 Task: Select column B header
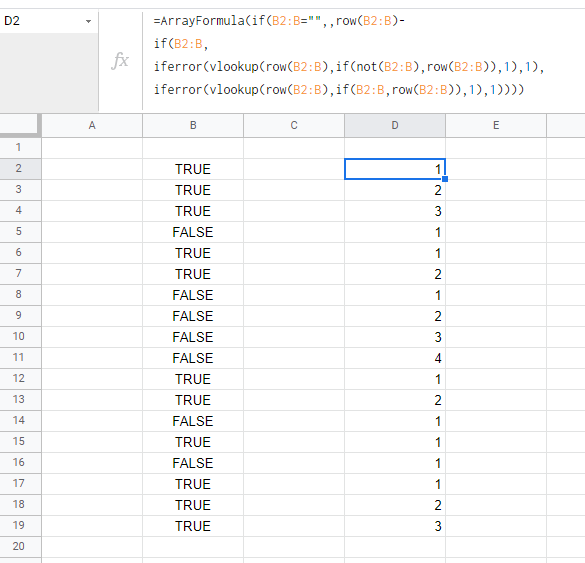[193, 125]
